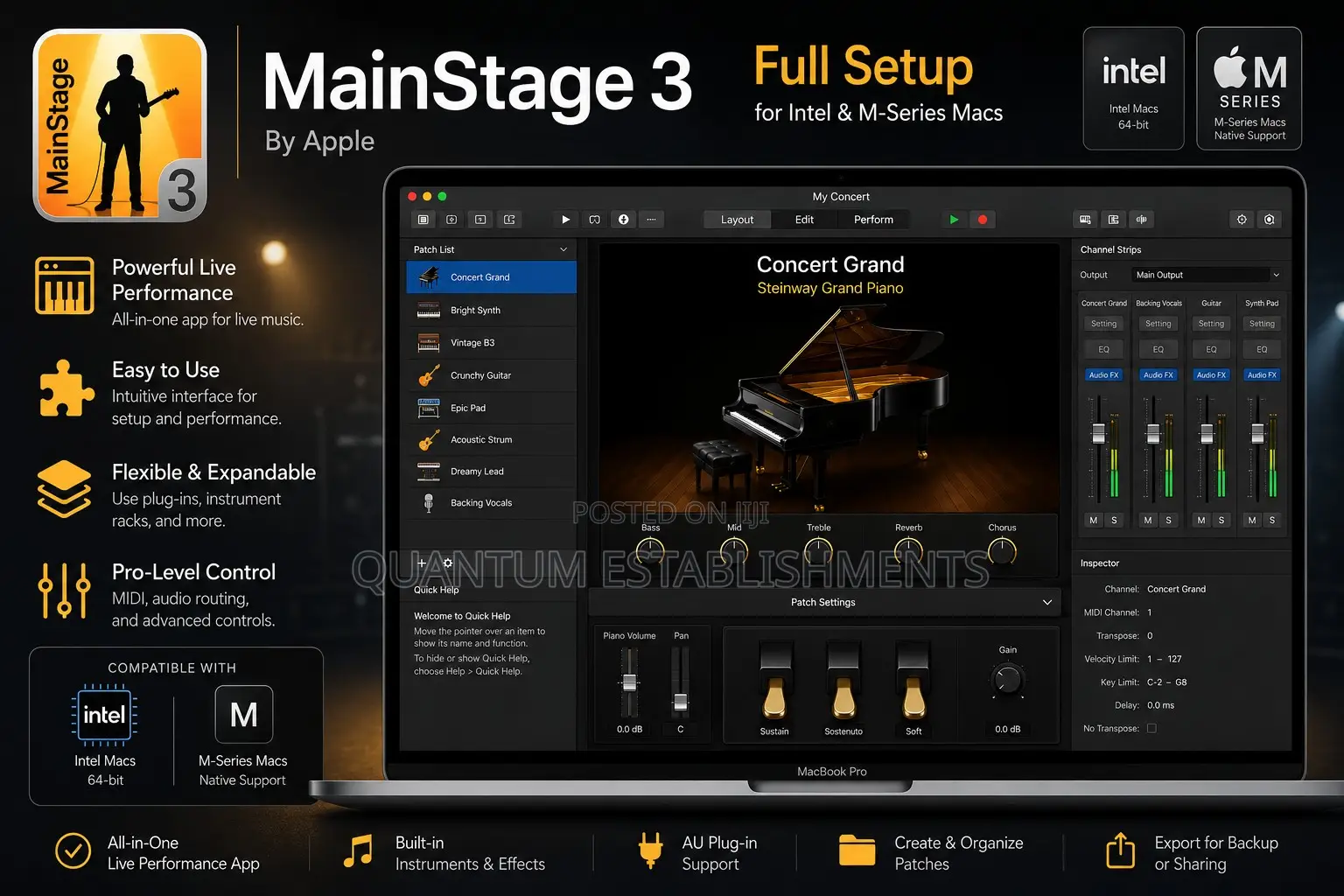
Task: Click the gear icon below the patch list
Action: (x=448, y=563)
